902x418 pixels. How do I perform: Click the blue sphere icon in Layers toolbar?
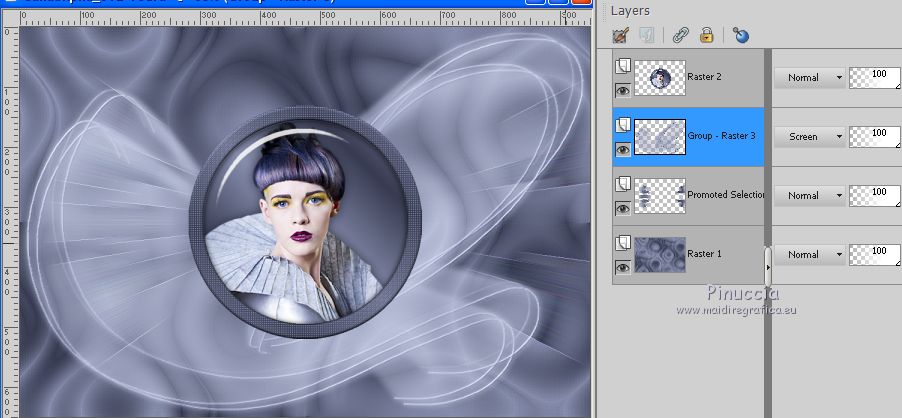(x=741, y=36)
